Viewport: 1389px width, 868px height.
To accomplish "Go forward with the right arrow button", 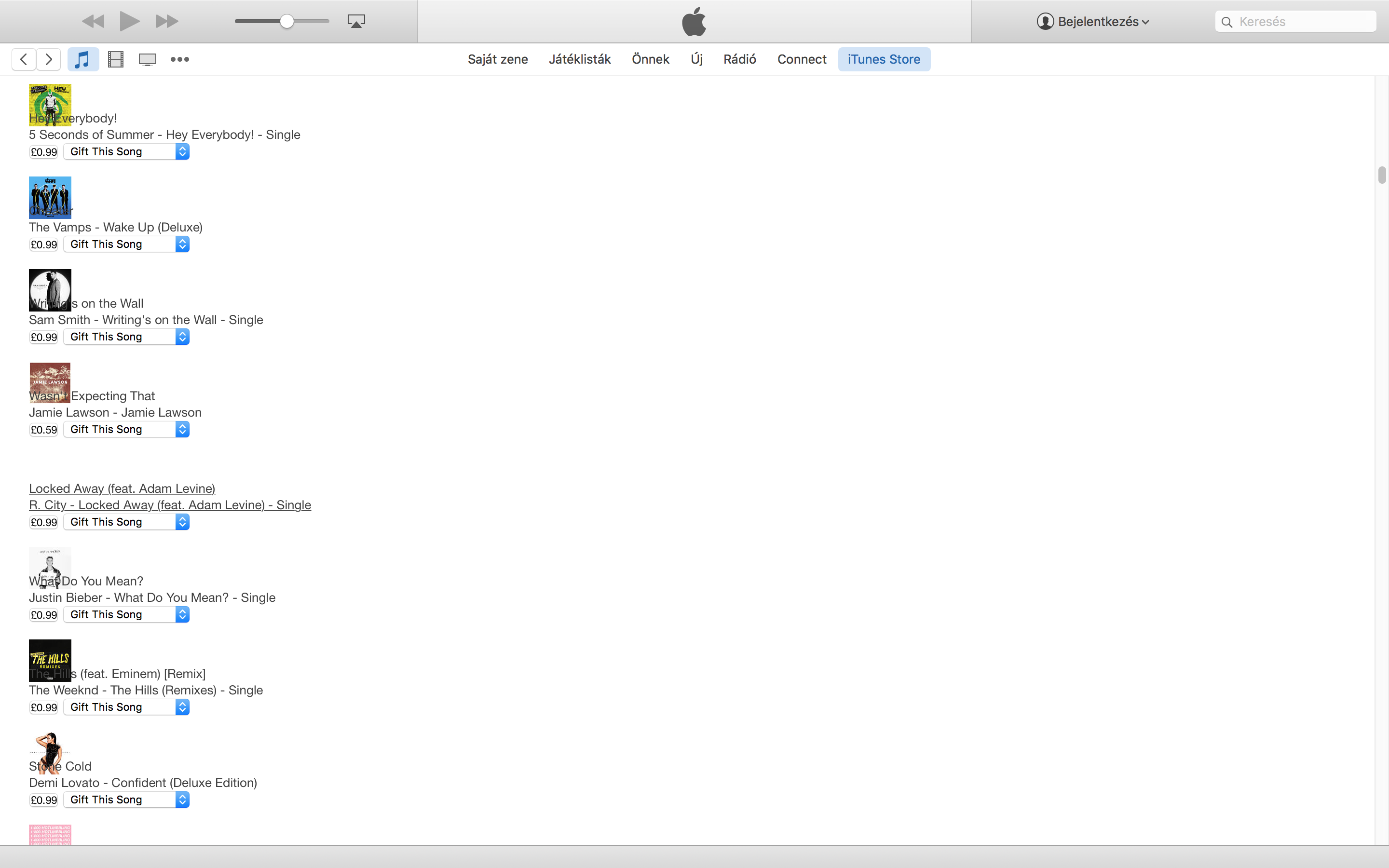I will pyautogui.click(x=49, y=59).
